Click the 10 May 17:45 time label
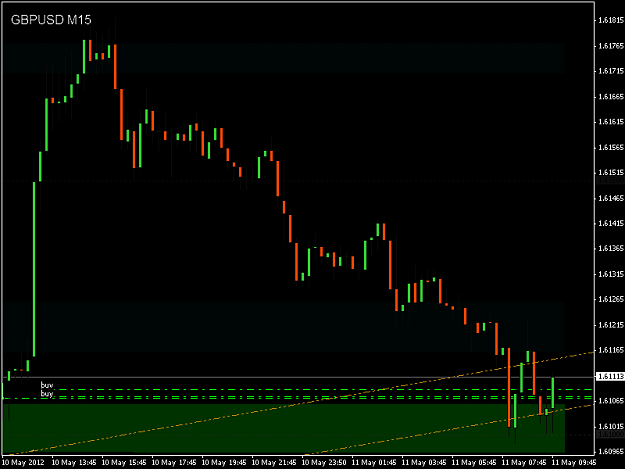This screenshot has height=469, width=625. (174, 462)
